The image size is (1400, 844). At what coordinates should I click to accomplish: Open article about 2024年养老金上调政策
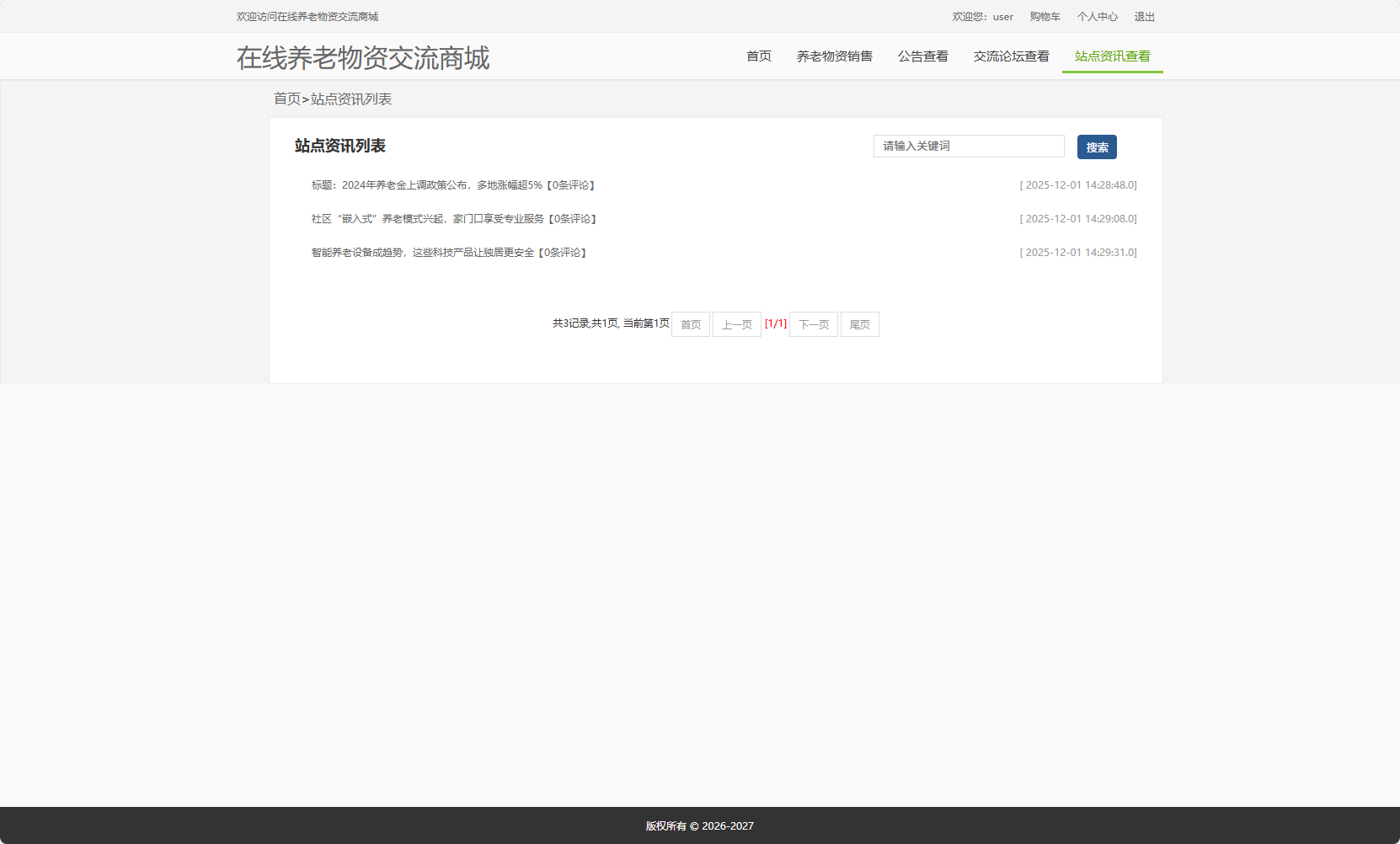pyautogui.click(x=453, y=185)
